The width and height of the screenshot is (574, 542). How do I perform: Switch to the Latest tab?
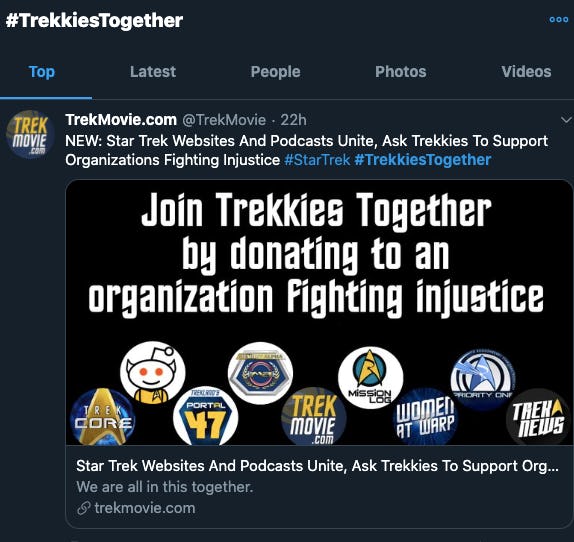click(153, 72)
